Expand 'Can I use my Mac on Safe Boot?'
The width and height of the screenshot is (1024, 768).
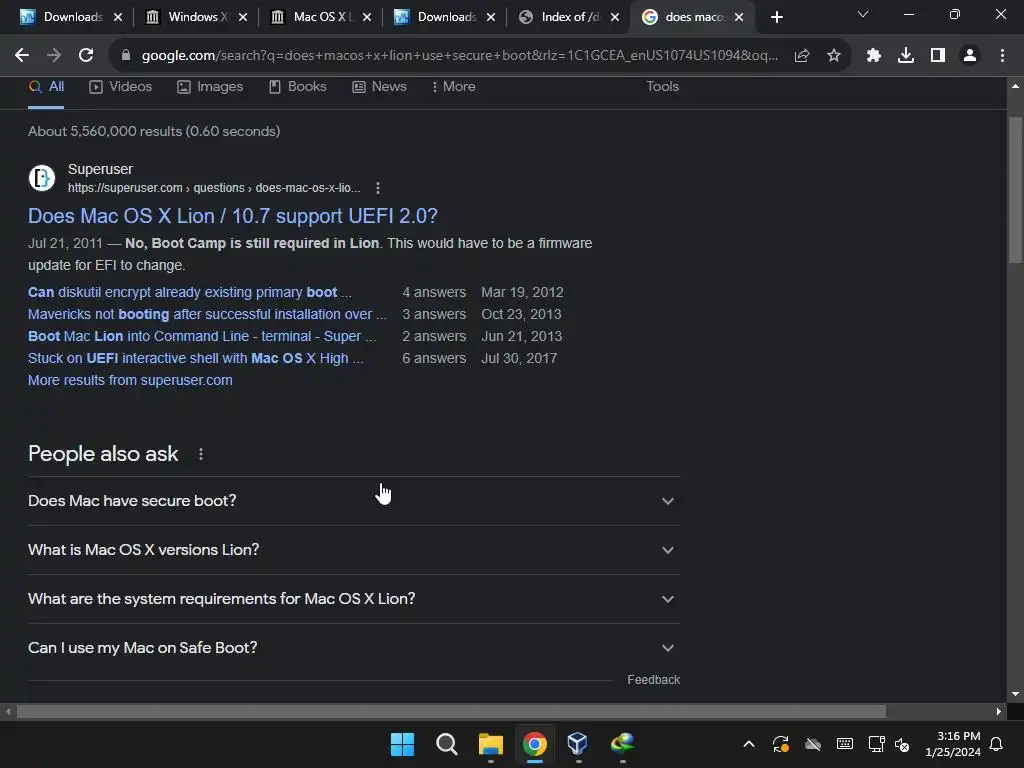click(x=353, y=648)
